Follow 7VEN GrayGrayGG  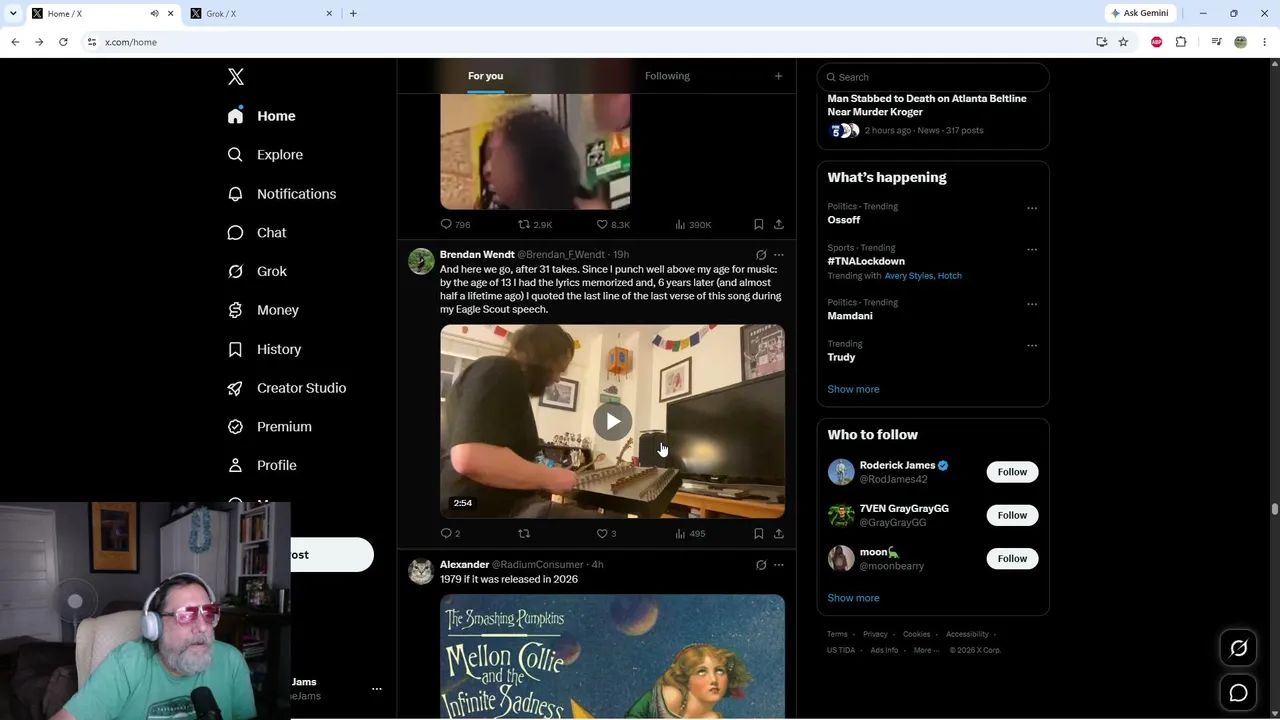(1012, 515)
